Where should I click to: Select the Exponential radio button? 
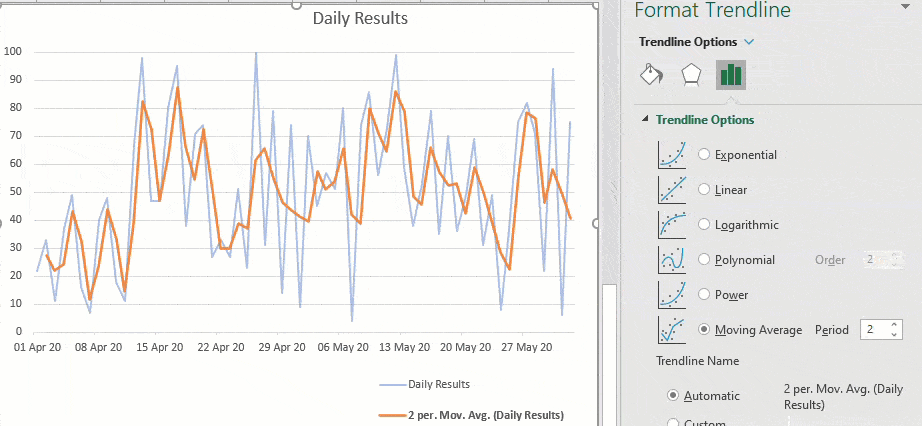click(705, 155)
